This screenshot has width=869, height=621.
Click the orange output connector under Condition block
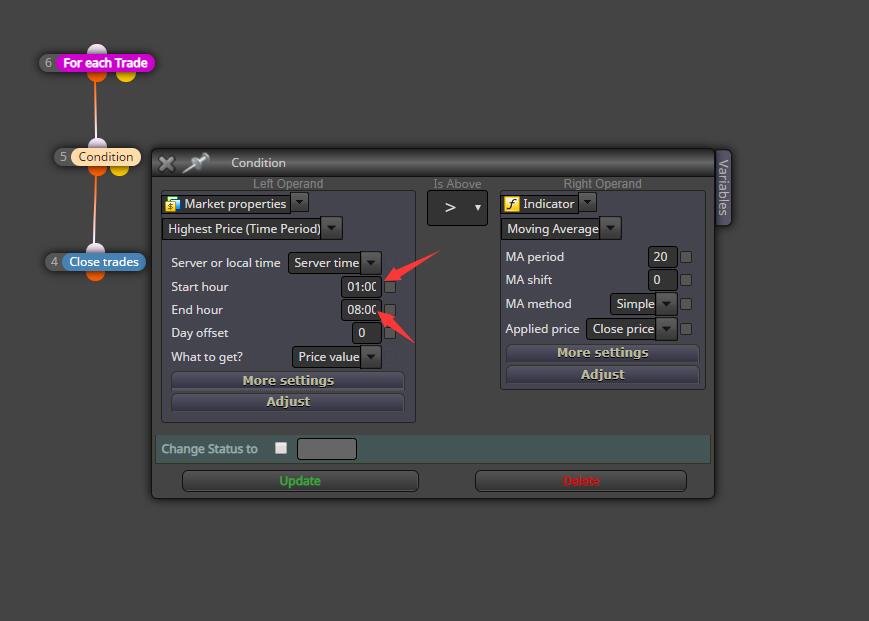click(x=97, y=171)
